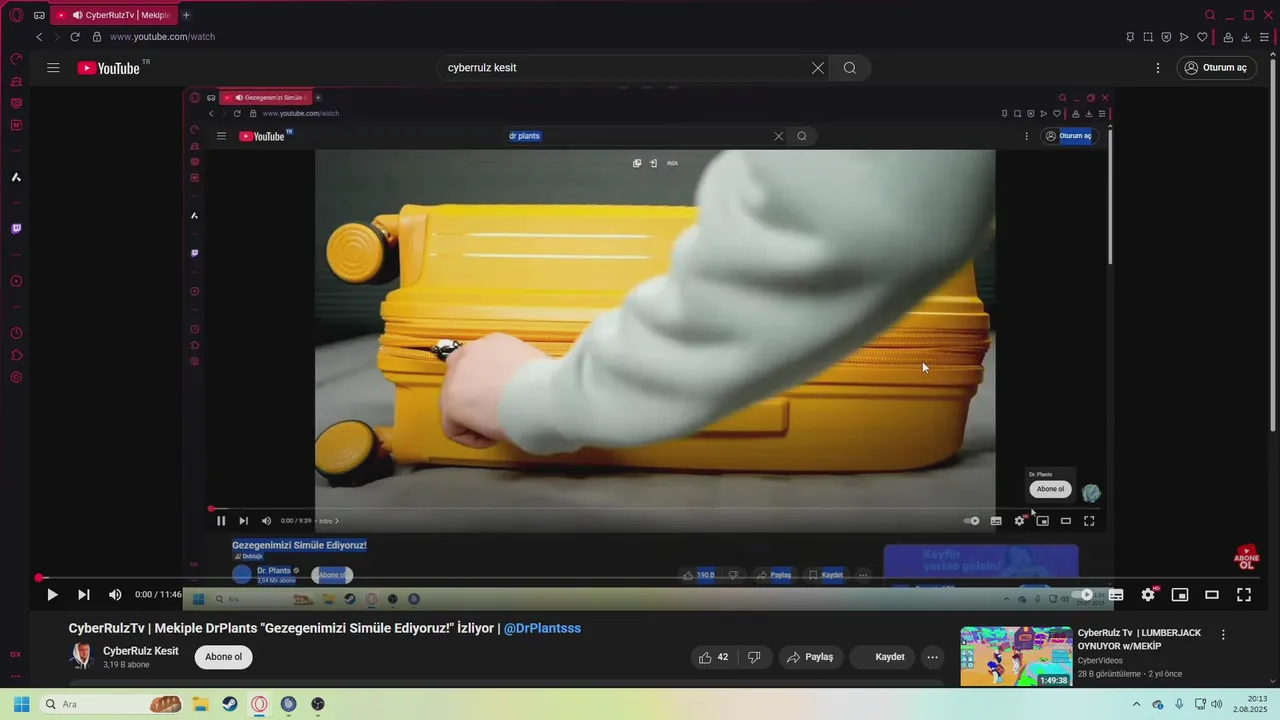The width and height of the screenshot is (1280, 720).
Task: Open the @DrPlantsss link in title
Action: (x=542, y=628)
